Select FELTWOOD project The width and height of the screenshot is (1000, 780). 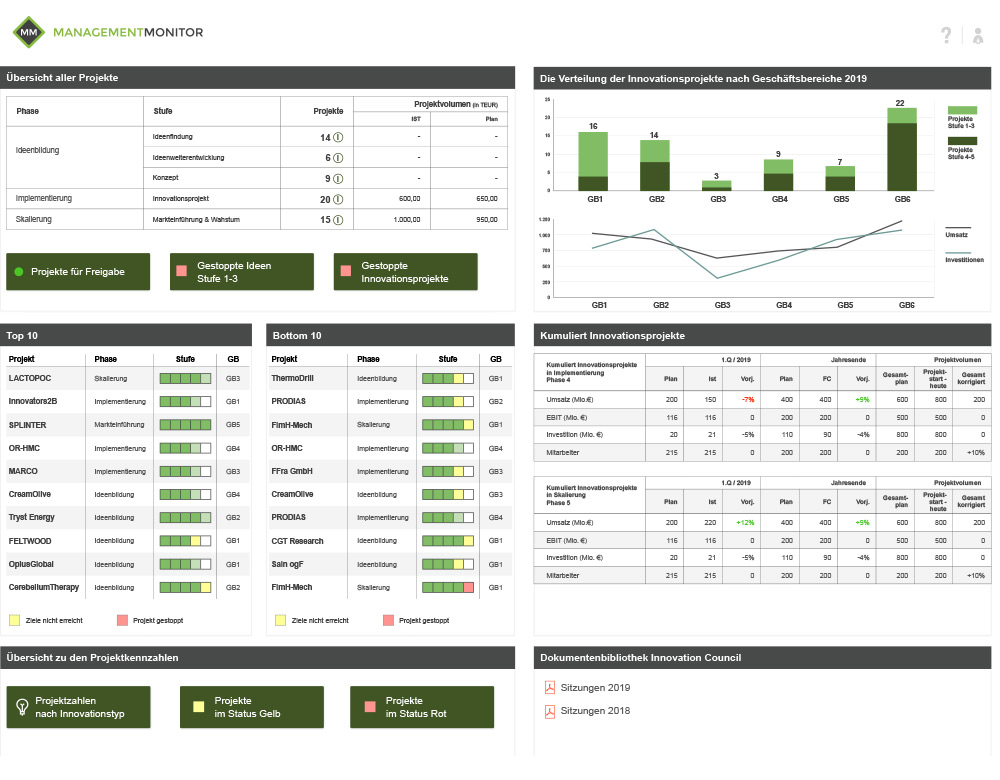(x=30, y=541)
